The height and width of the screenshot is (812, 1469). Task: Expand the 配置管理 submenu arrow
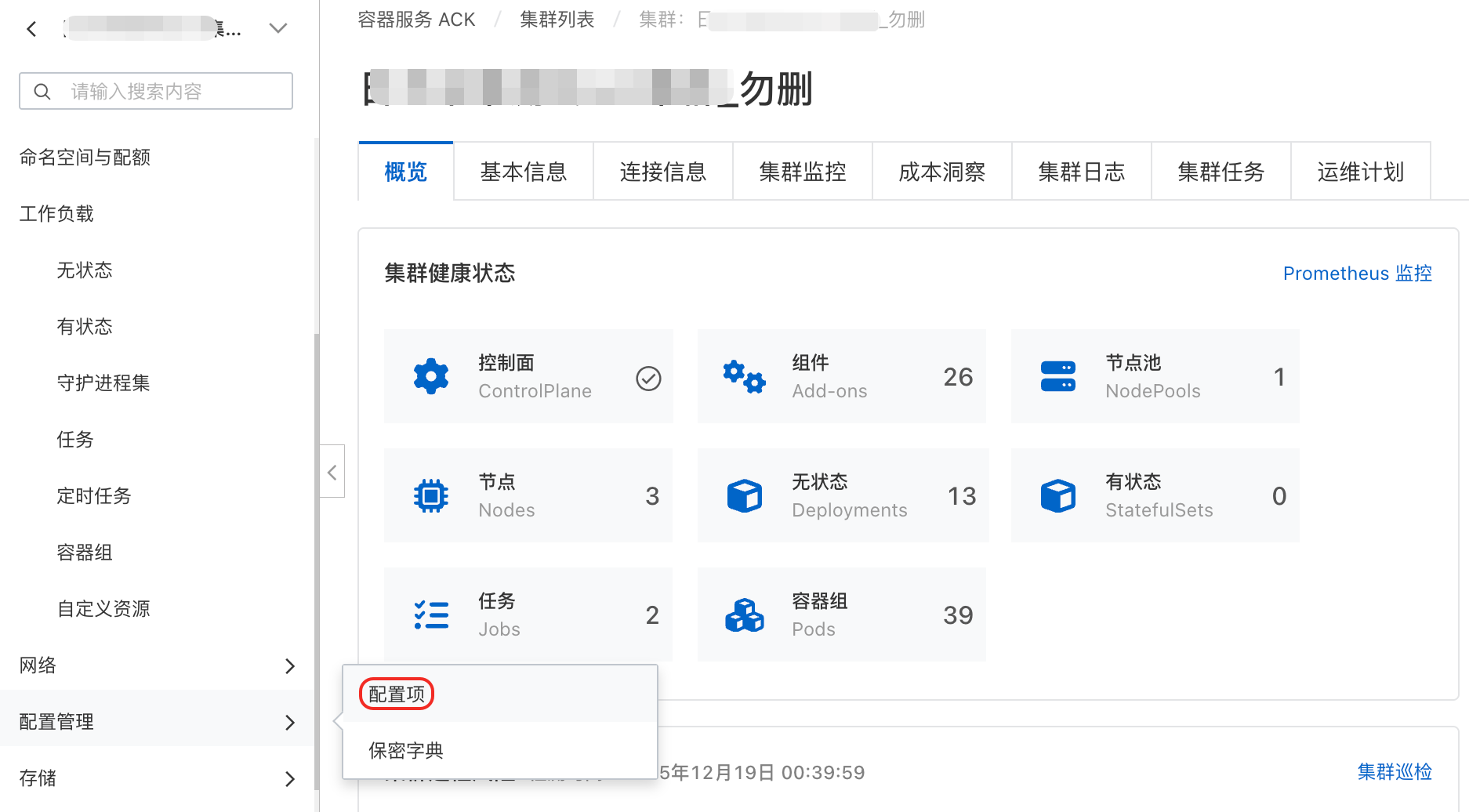[x=289, y=723]
